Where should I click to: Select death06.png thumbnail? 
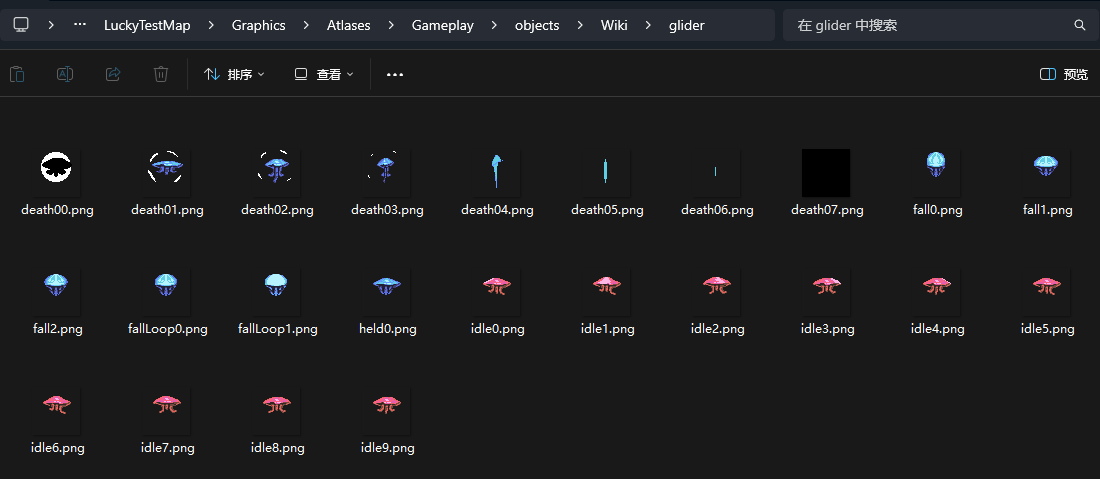click(x=716, y=173)
